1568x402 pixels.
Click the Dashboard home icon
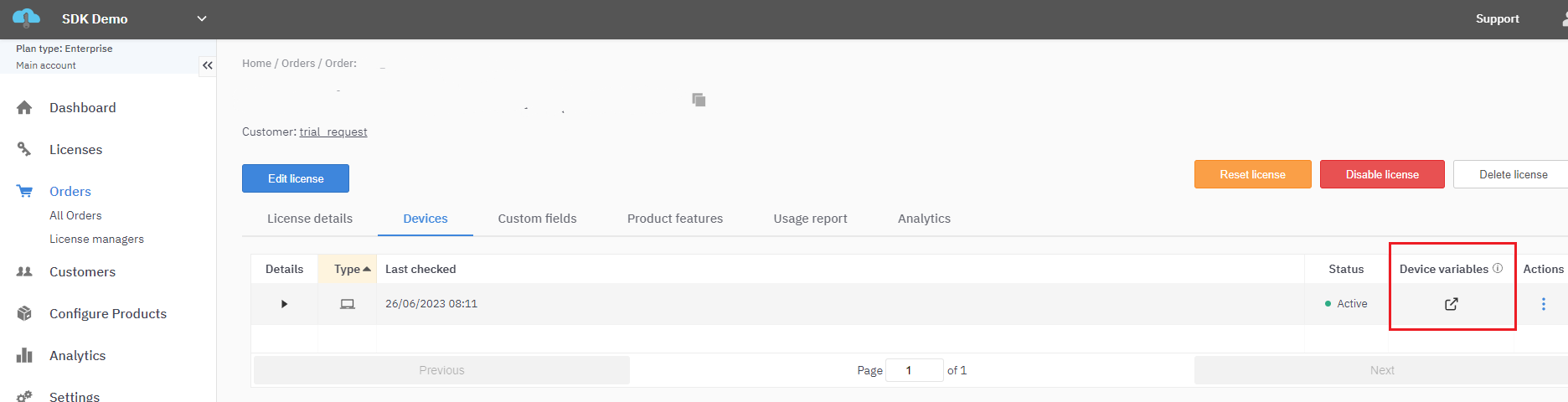pyautogui.click(x=24, y=108)
